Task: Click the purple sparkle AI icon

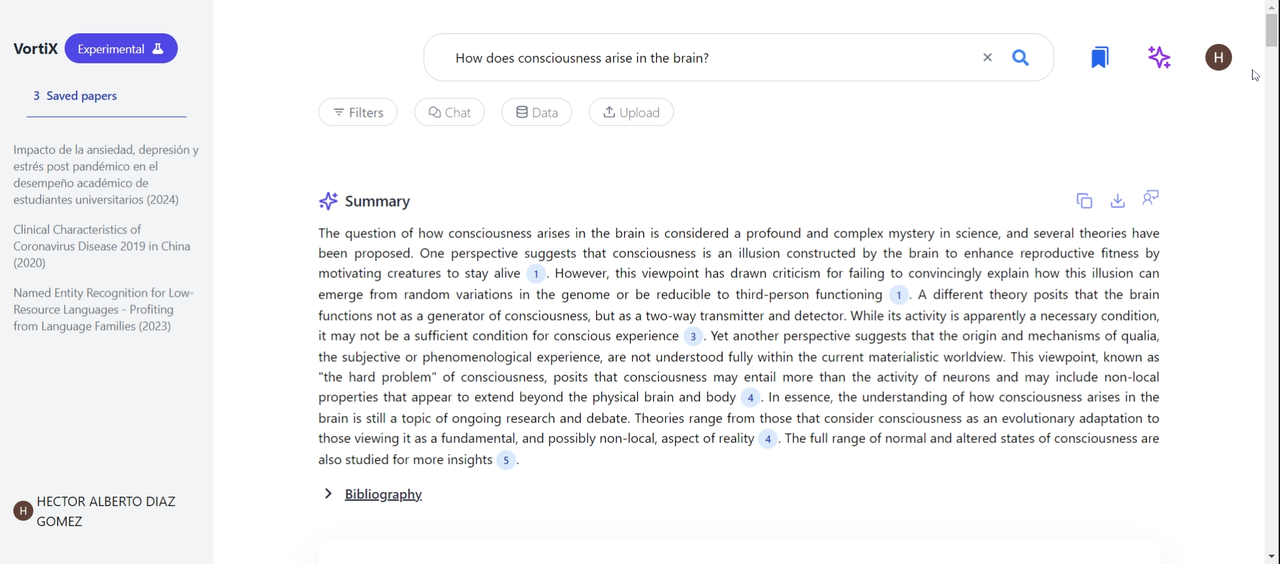Action: tap(1159, 58)
